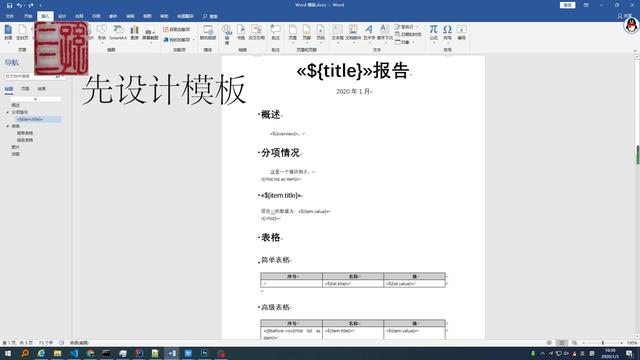Switch to Print Layout view in status bar

[x=562, y=343]
